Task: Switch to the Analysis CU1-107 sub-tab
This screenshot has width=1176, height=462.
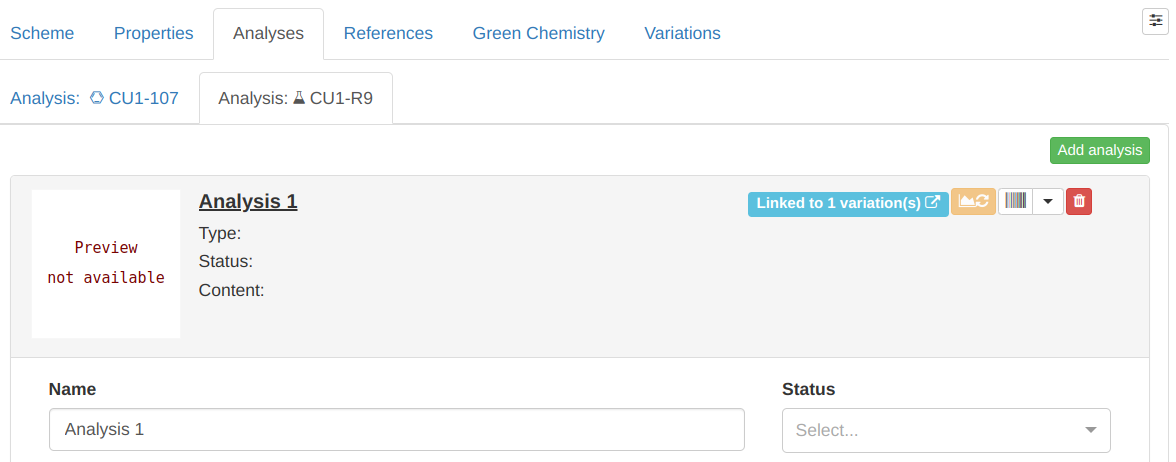Action: point(94,98)
